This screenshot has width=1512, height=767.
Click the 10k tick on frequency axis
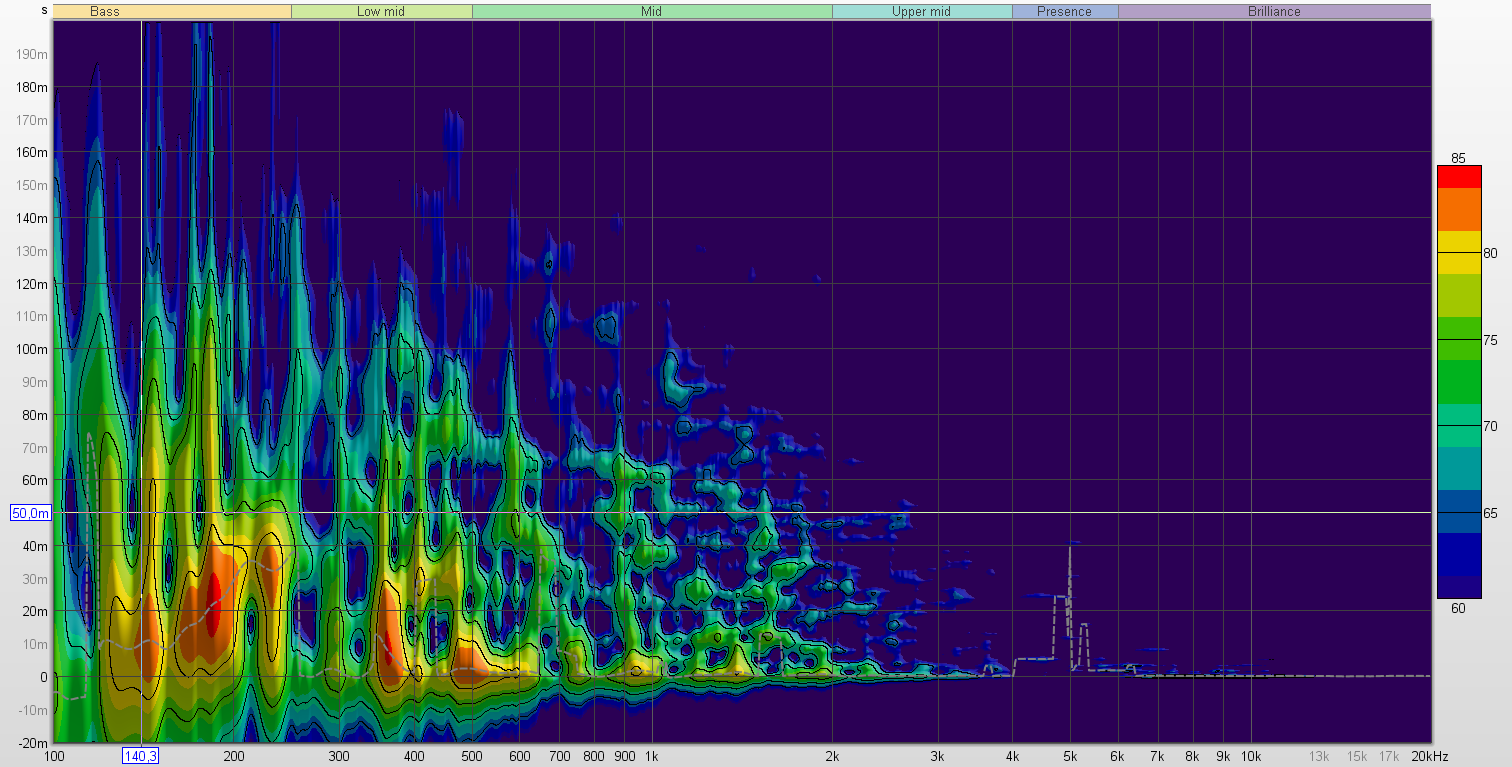1250,756
